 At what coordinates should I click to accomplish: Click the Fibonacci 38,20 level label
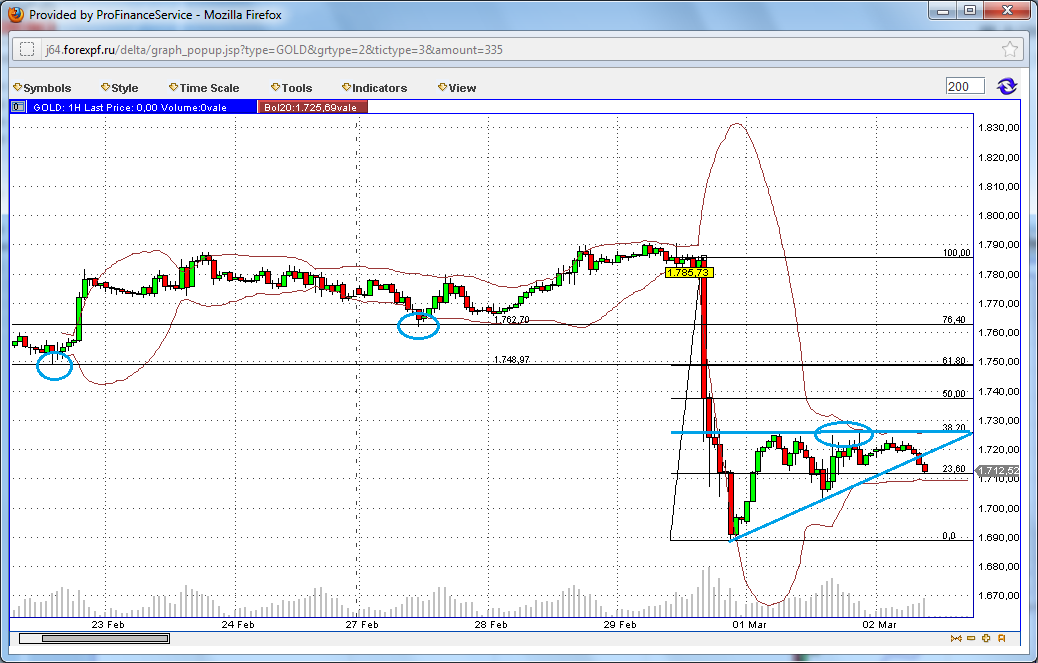click(x=954, y=427)
